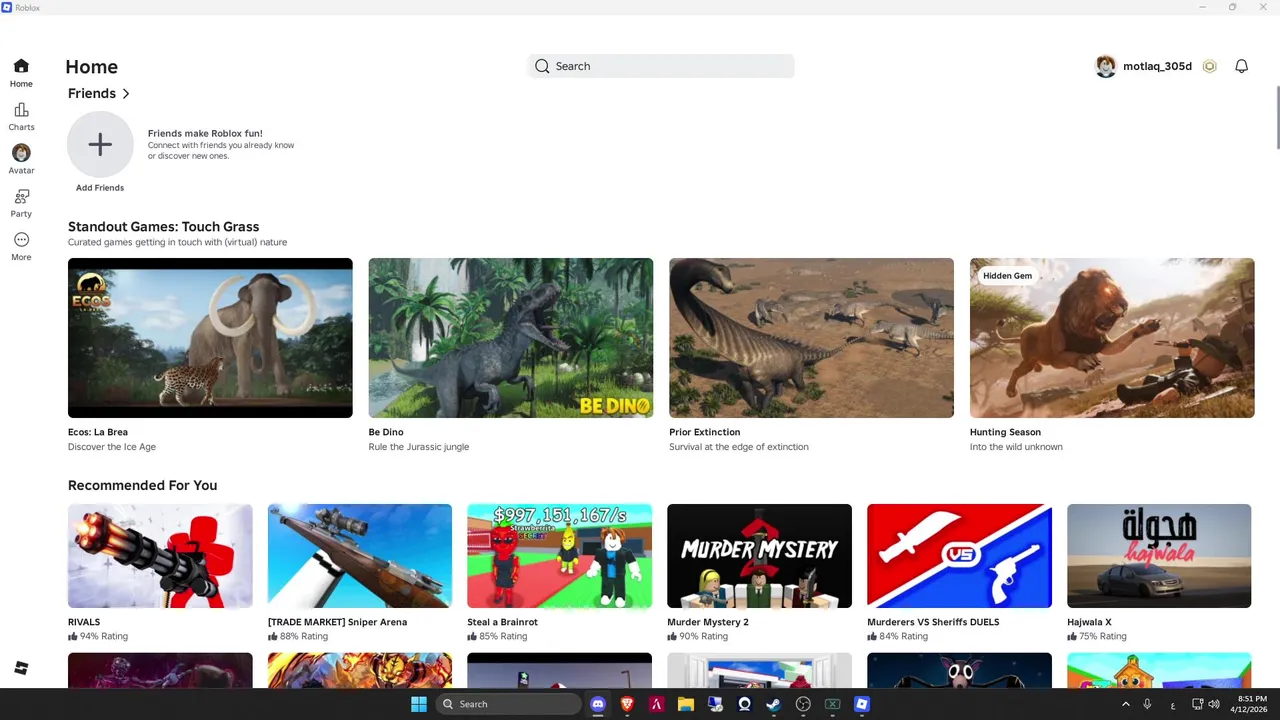Expand the Friends section chevron
This screenshot has width=1280, height=720.
pos(126,94)
